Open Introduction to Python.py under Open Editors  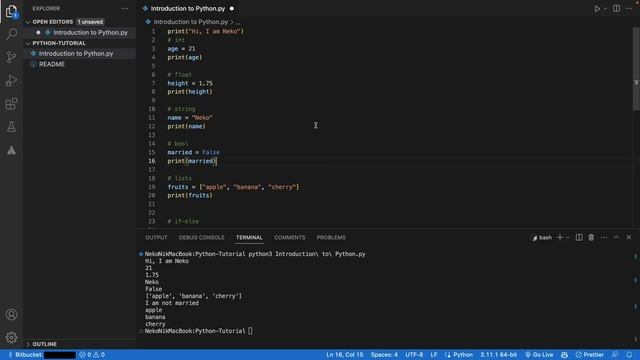90,32
